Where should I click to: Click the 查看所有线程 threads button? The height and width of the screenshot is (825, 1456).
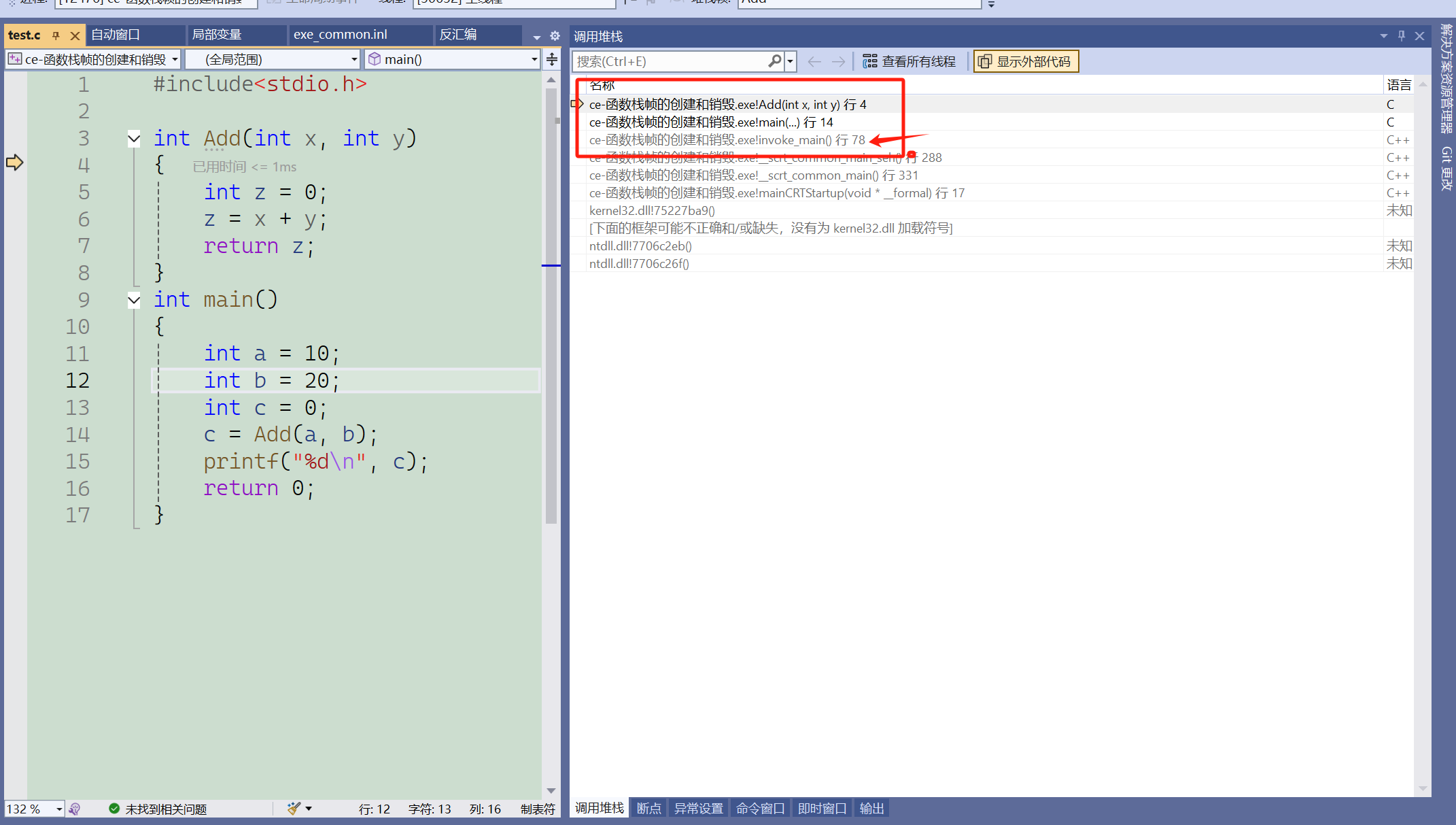pyautogui.click(x=909, y=61)
